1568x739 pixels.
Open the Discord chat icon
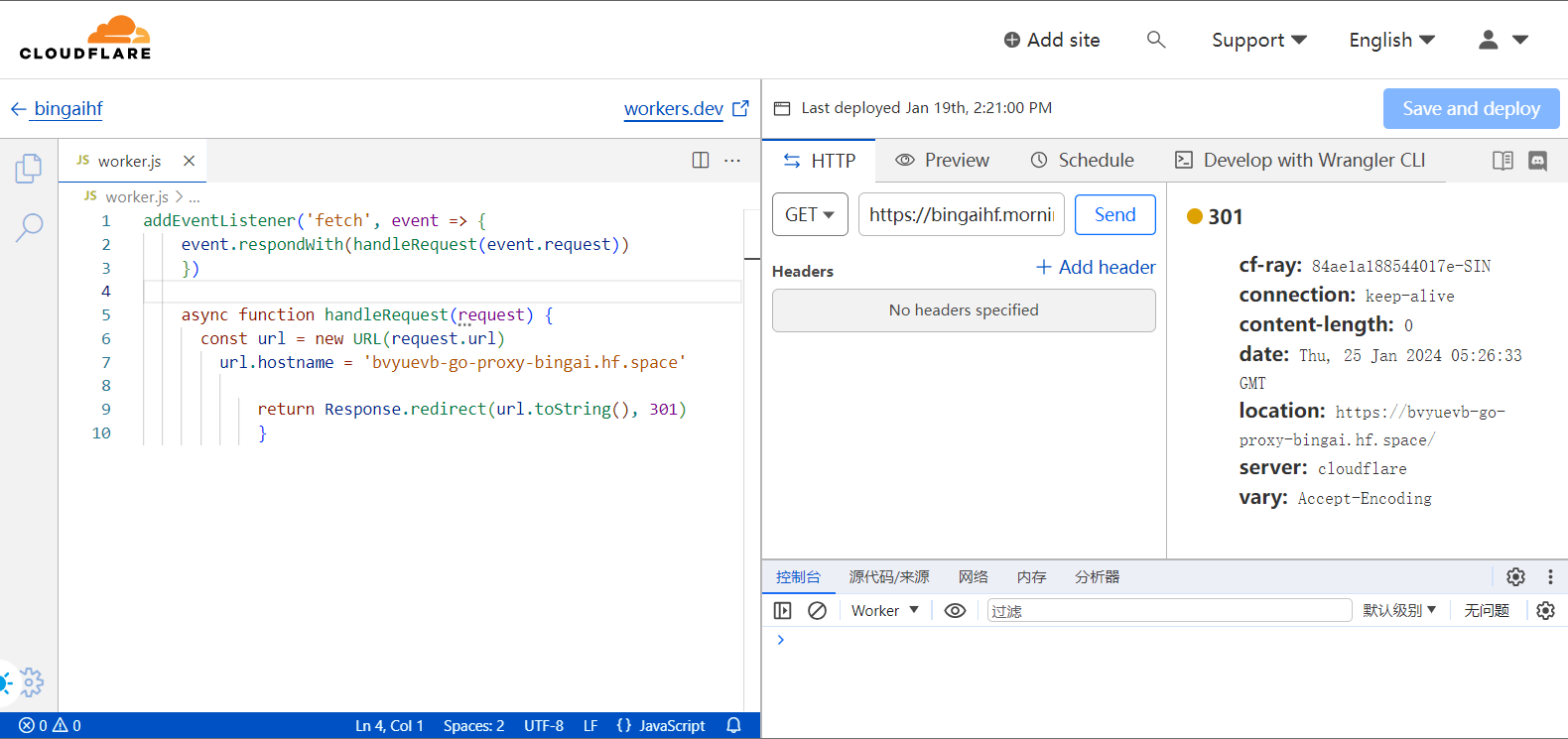tap(1537, 161)
